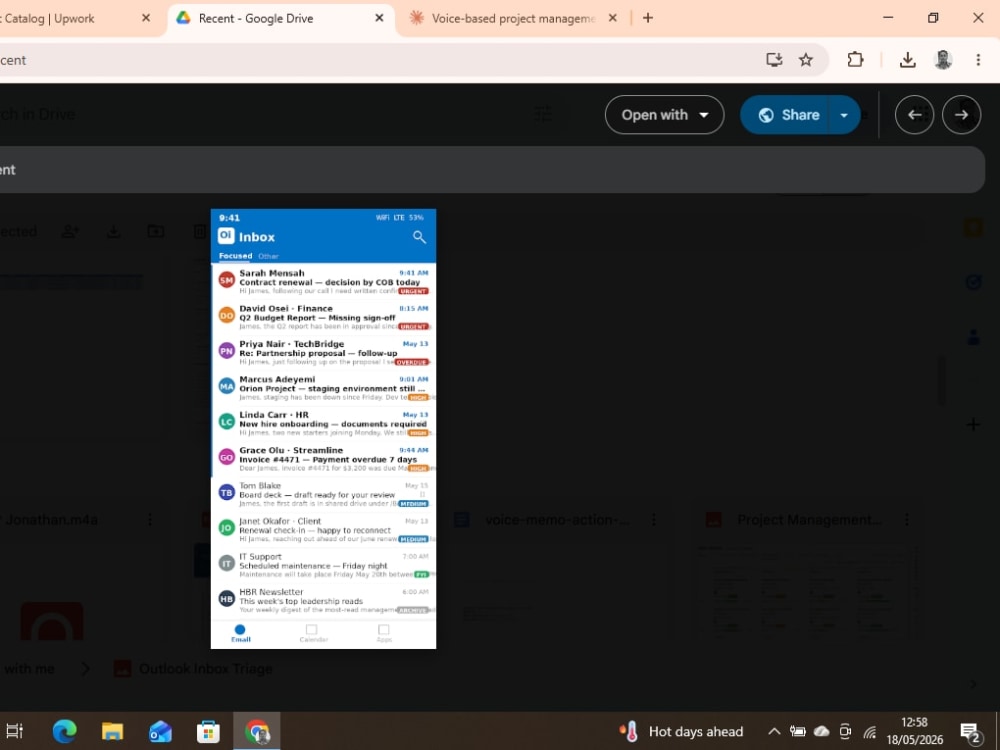Click the SM avatar beside Sarah Mensah
The image size is (1000, 750).
point(226,280)
